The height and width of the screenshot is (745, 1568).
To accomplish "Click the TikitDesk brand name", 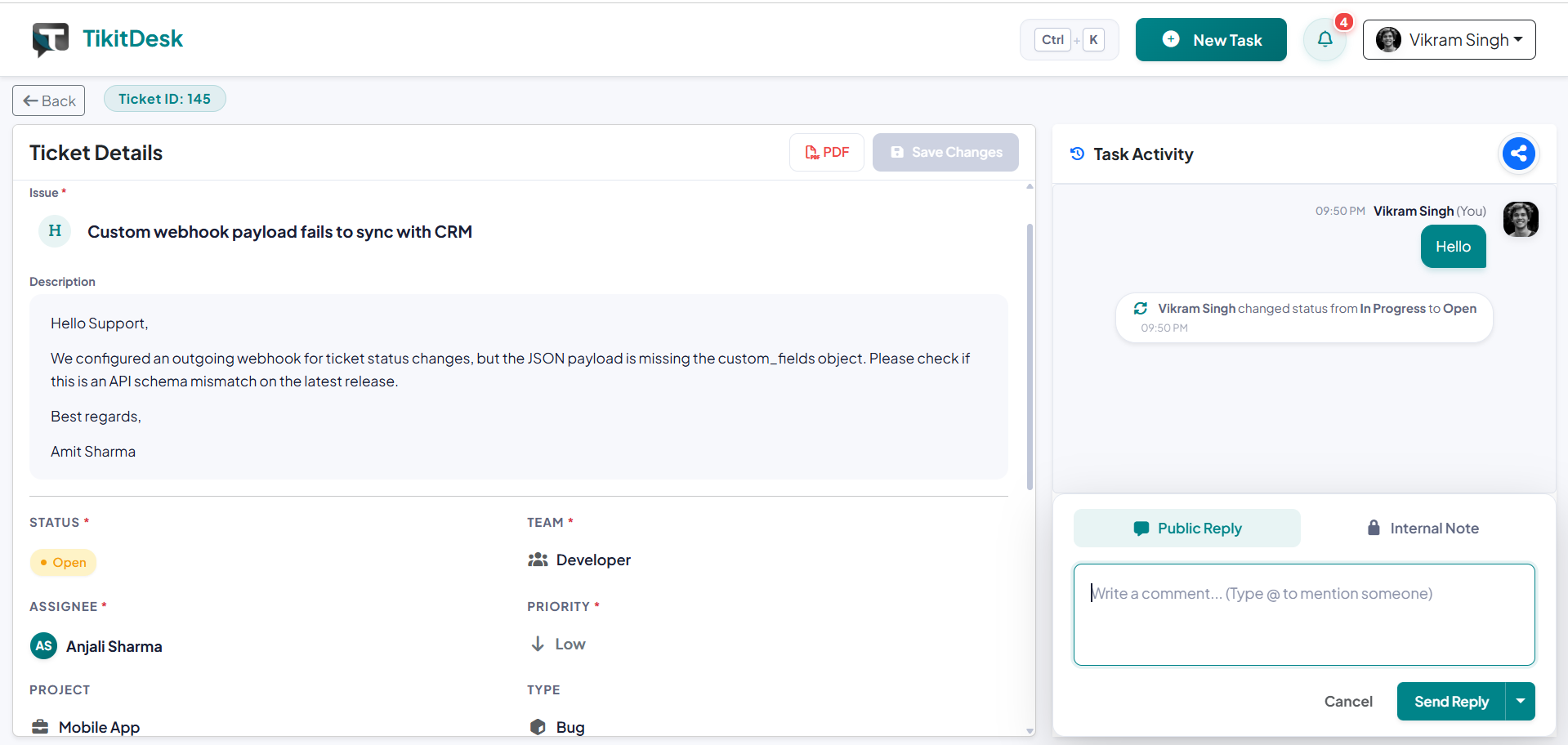I will click(132, 38).
